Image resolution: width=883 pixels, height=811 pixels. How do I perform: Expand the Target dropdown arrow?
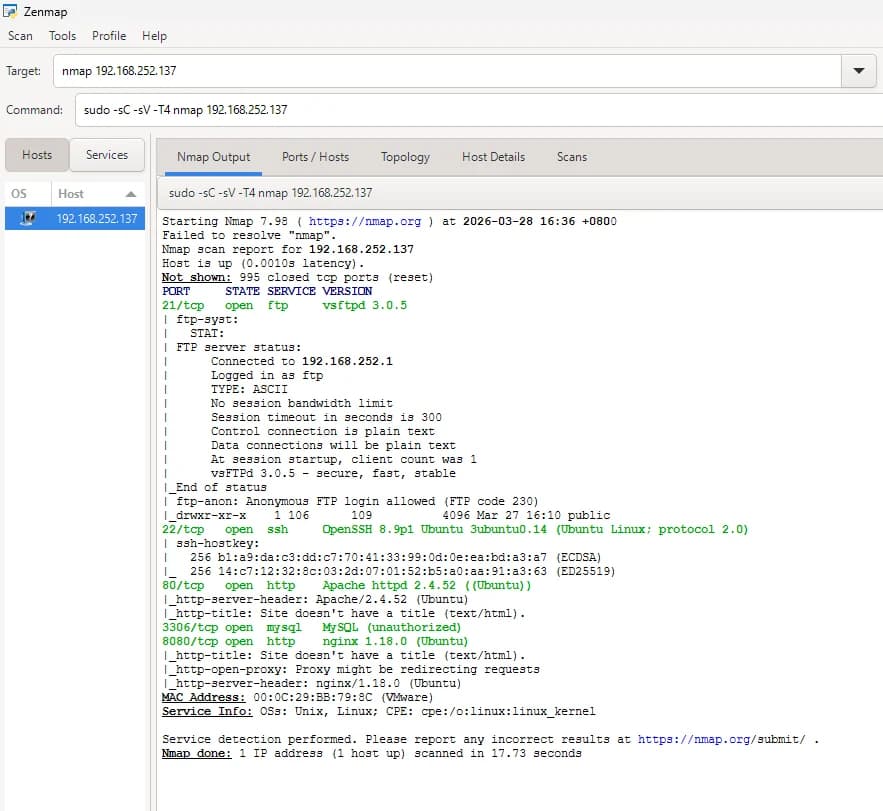click(x=858, y=71)
